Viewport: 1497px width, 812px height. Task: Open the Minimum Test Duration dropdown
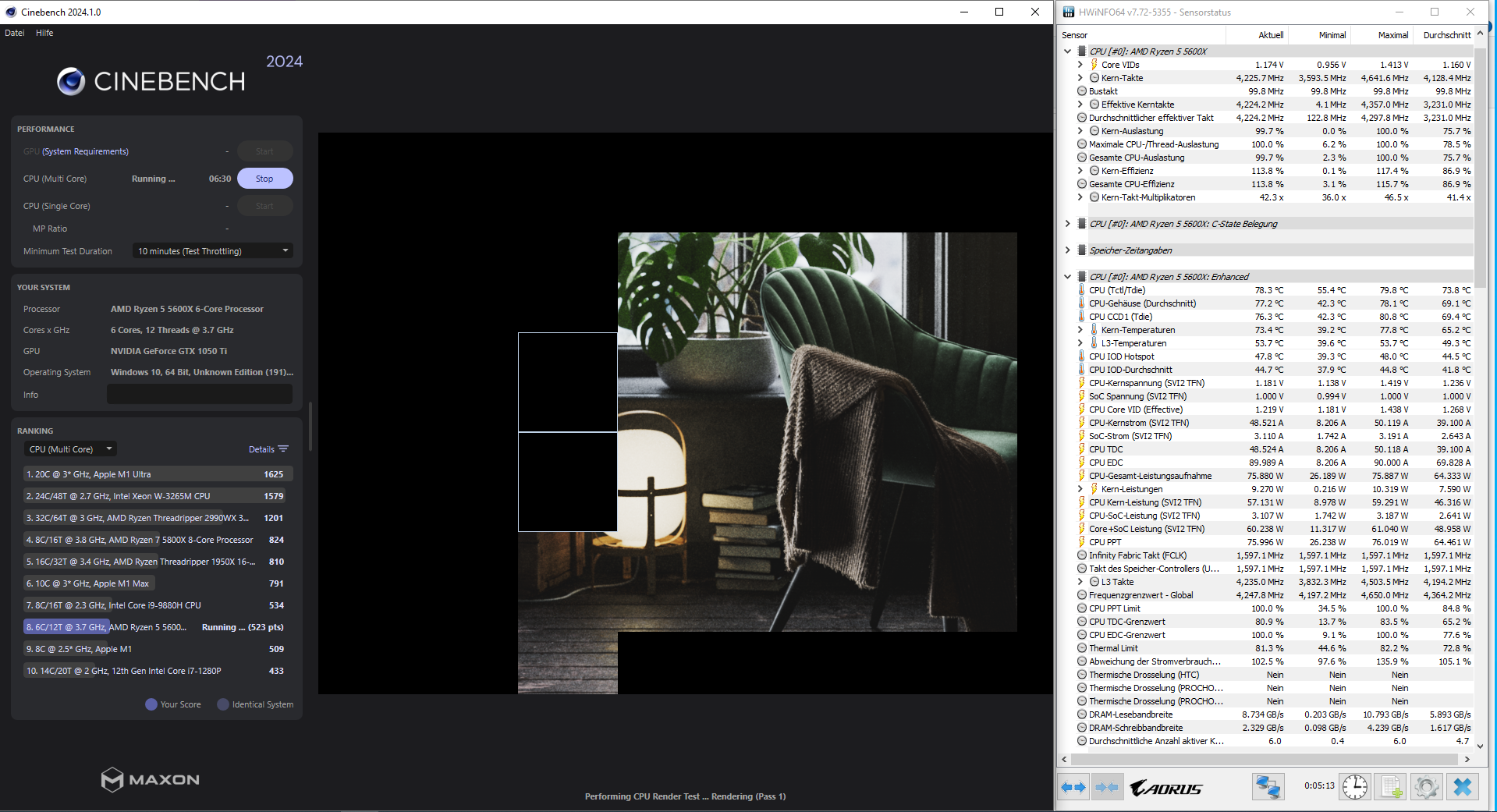212,251
